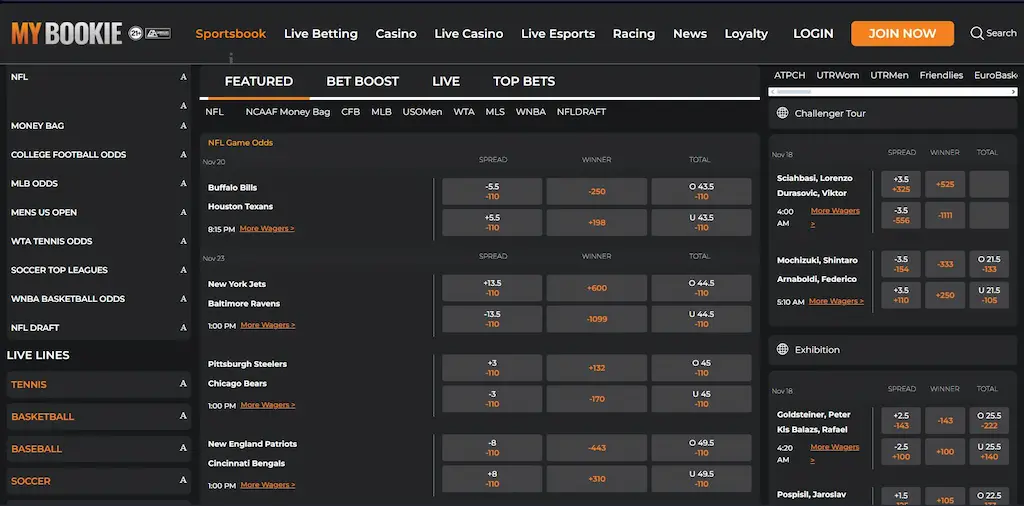The image size is (1024, 506).
Task: Pick Houston Texans +198 moneyline
Action: pyautogui.click(x=597, y=223)
